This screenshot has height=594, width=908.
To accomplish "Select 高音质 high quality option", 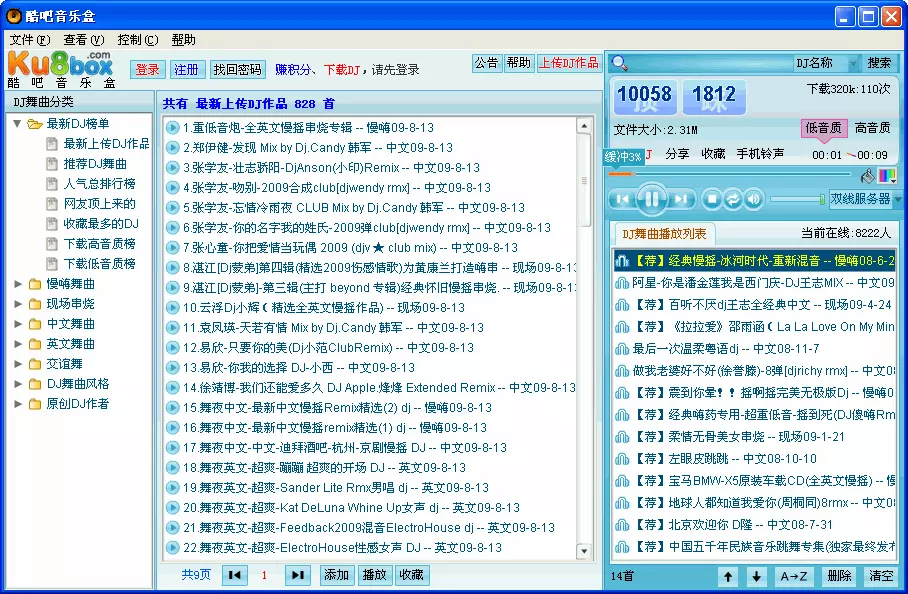I will (x=872, y=127).
